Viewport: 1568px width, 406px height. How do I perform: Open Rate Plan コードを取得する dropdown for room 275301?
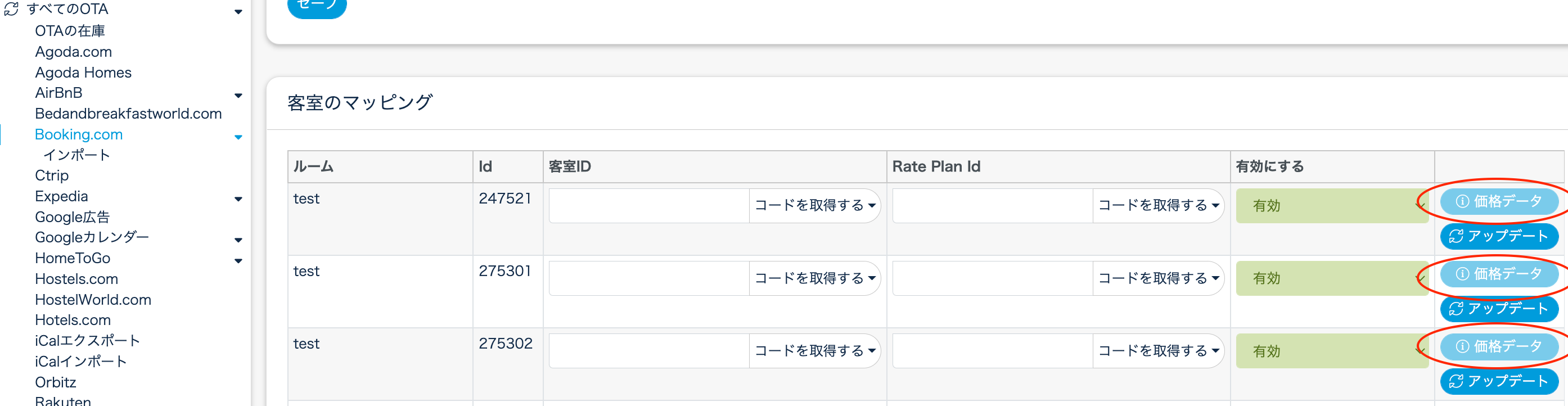(x=1158, y=278)
